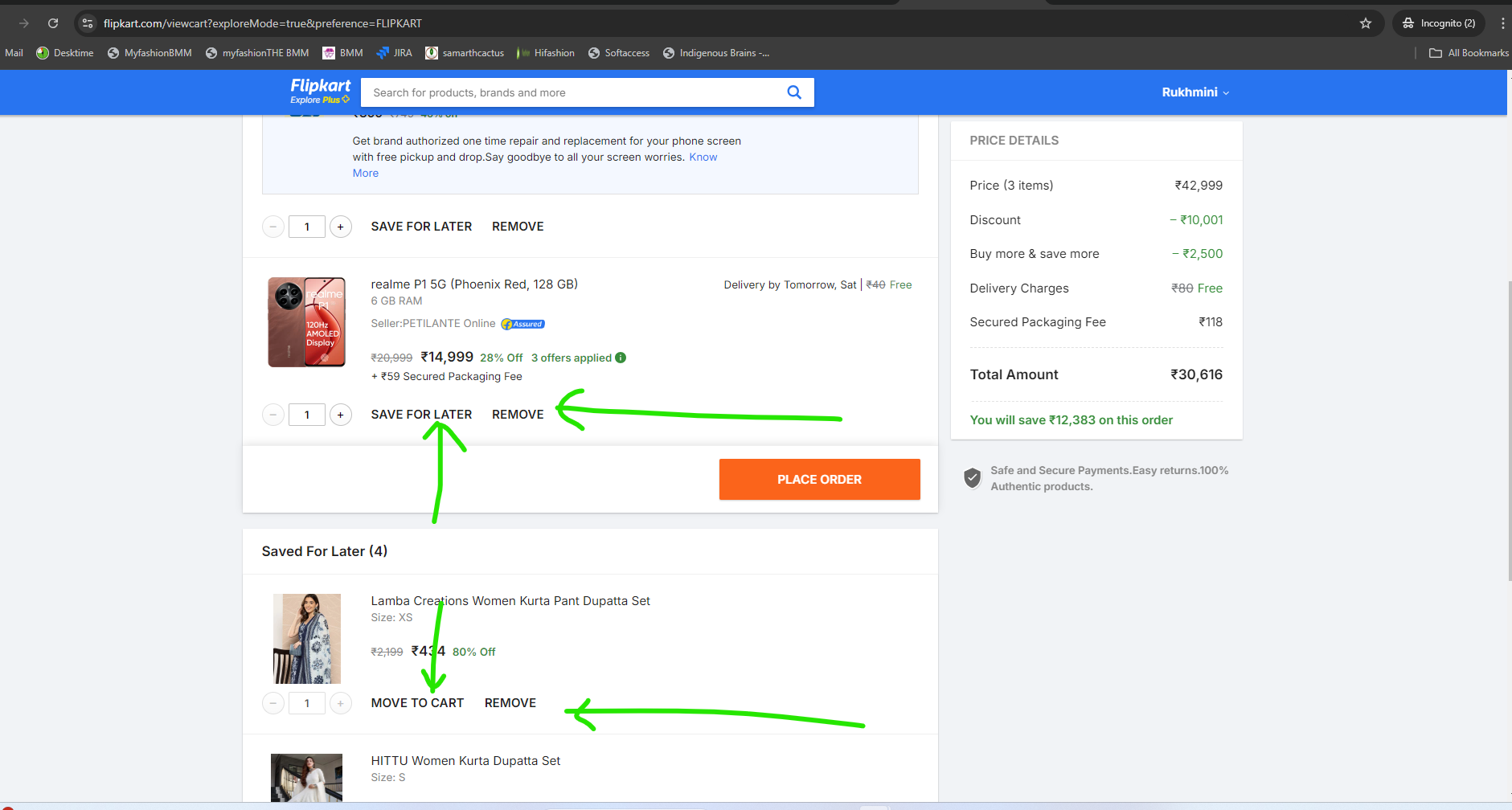Open the Lamba Creations Women Kurta title
This screenshot has width=1512, height=810.
(510, 601)
